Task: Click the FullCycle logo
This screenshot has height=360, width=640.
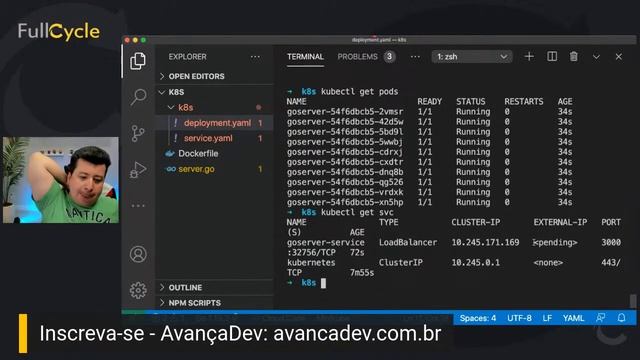Action: [x=58, y=31]
